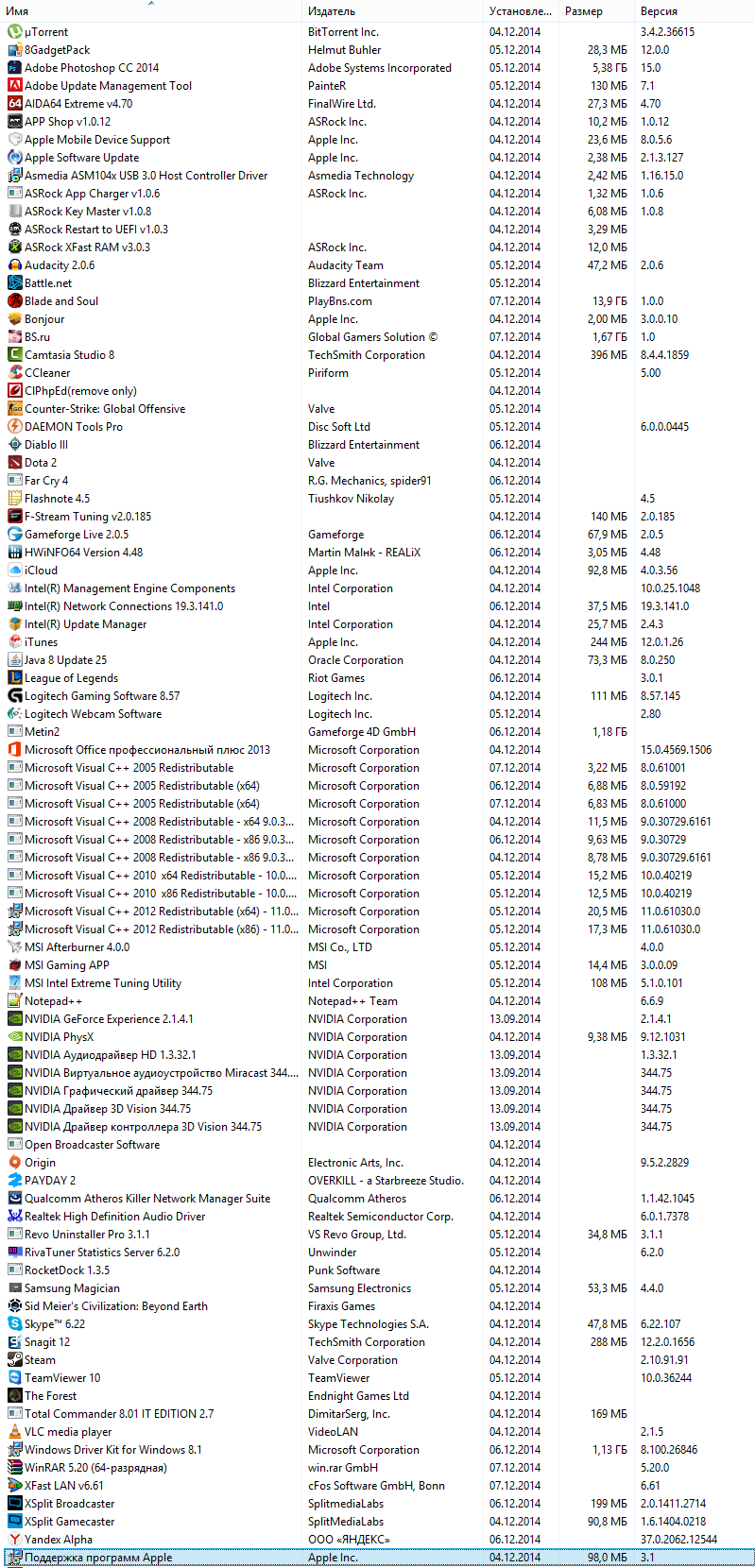
Task: Sort by the Издатель column header
Action: pyautogui.click(x=393, y=11)
